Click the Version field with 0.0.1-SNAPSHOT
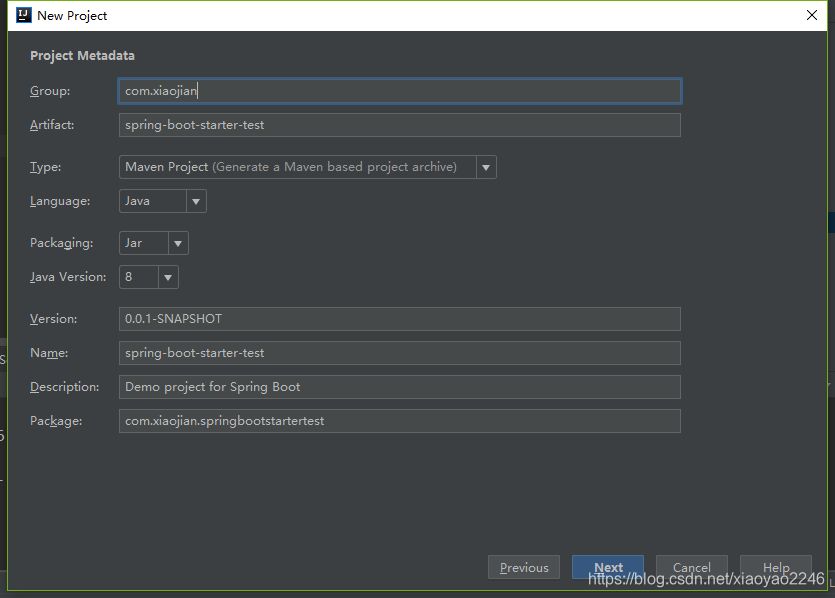This screenshot has height=598, width=835. click(399, 319)
